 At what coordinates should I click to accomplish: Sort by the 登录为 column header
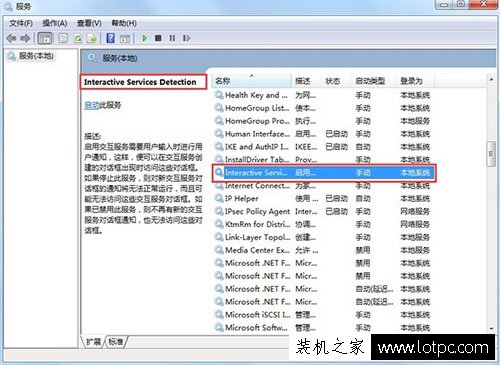tap(416, 81)
